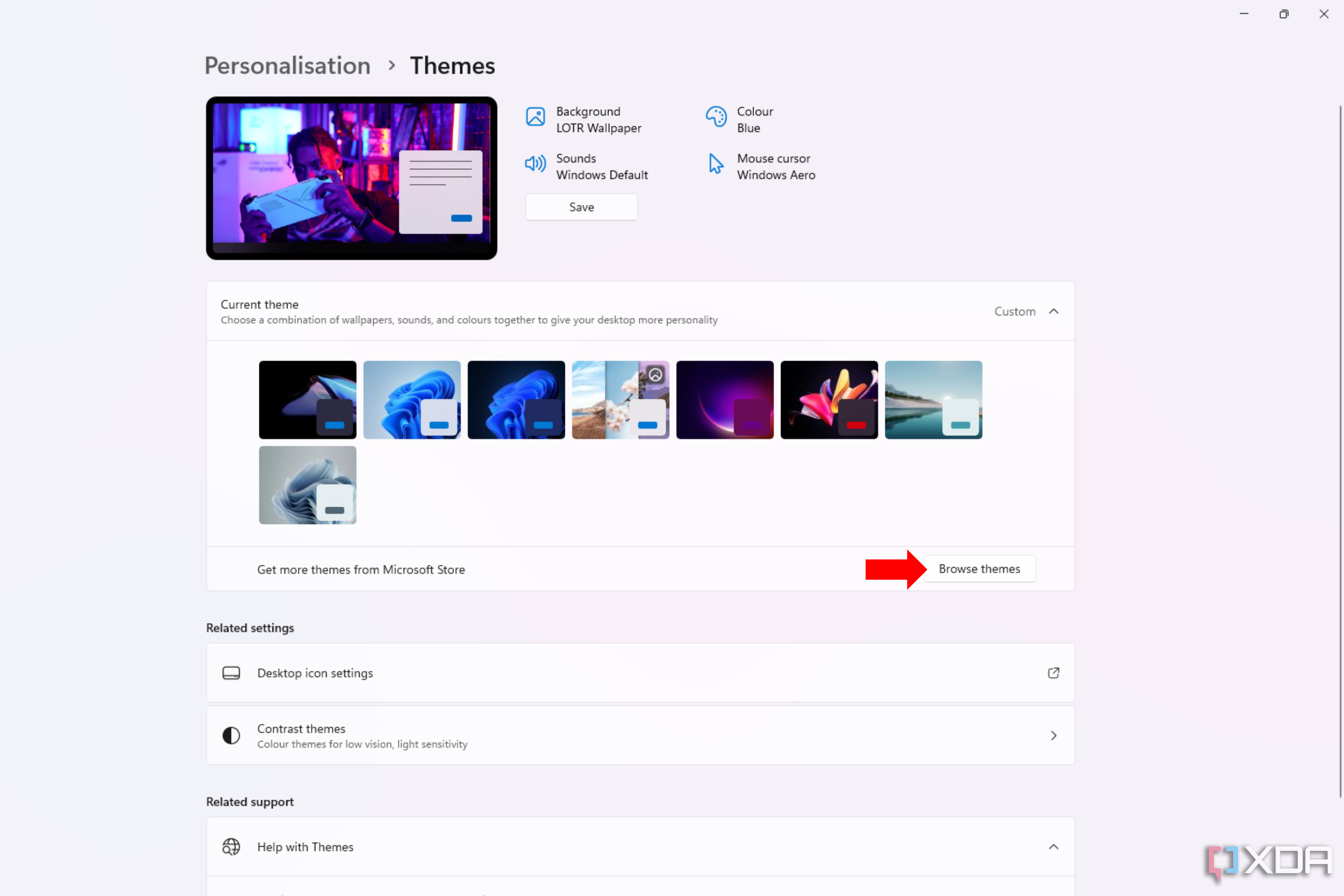Click the Custom theme dropdown label

(x=1015, y=311)
